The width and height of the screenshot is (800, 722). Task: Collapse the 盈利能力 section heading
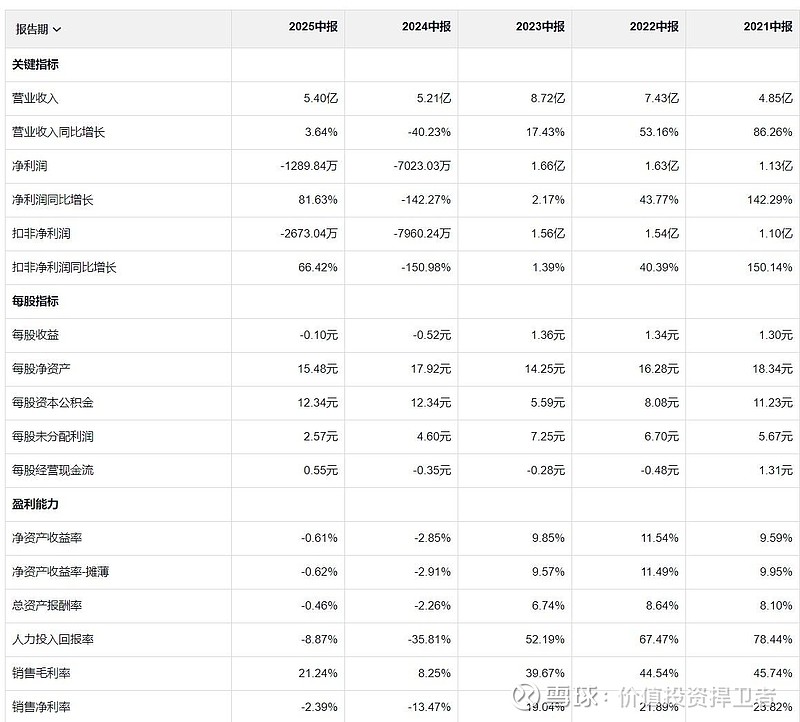click(x=35, y=504)
